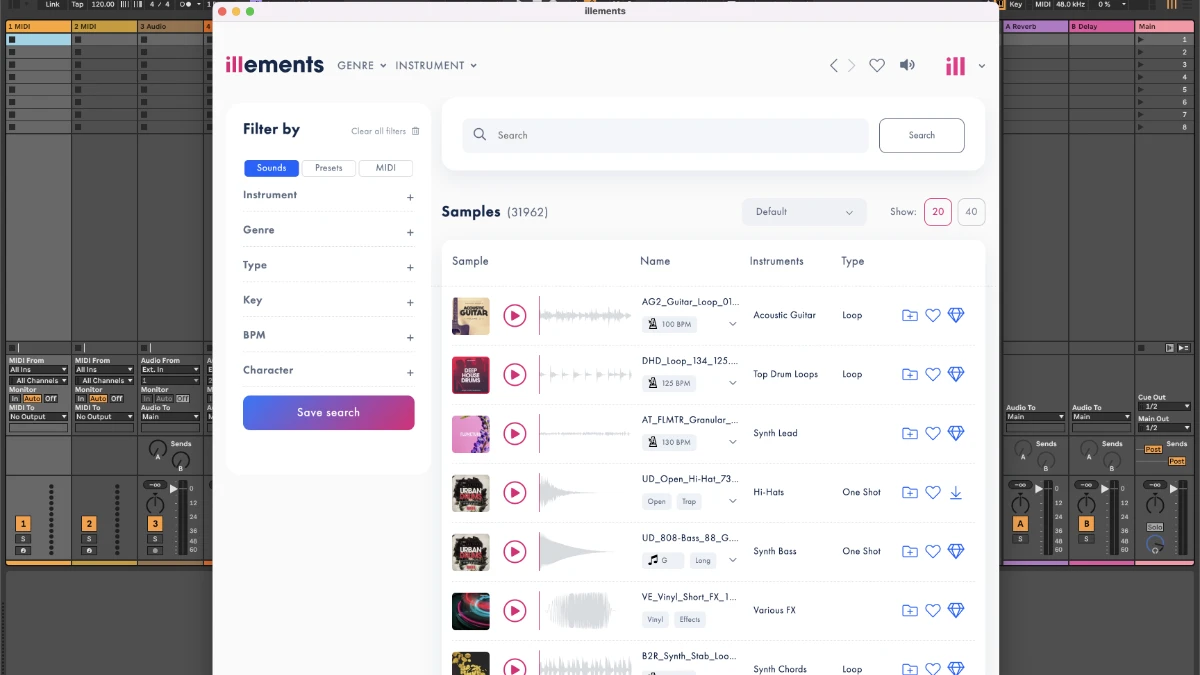1200x675 pixels.
Task: Add the Synth Bass sample to a folder
Action: click(910, 551)
